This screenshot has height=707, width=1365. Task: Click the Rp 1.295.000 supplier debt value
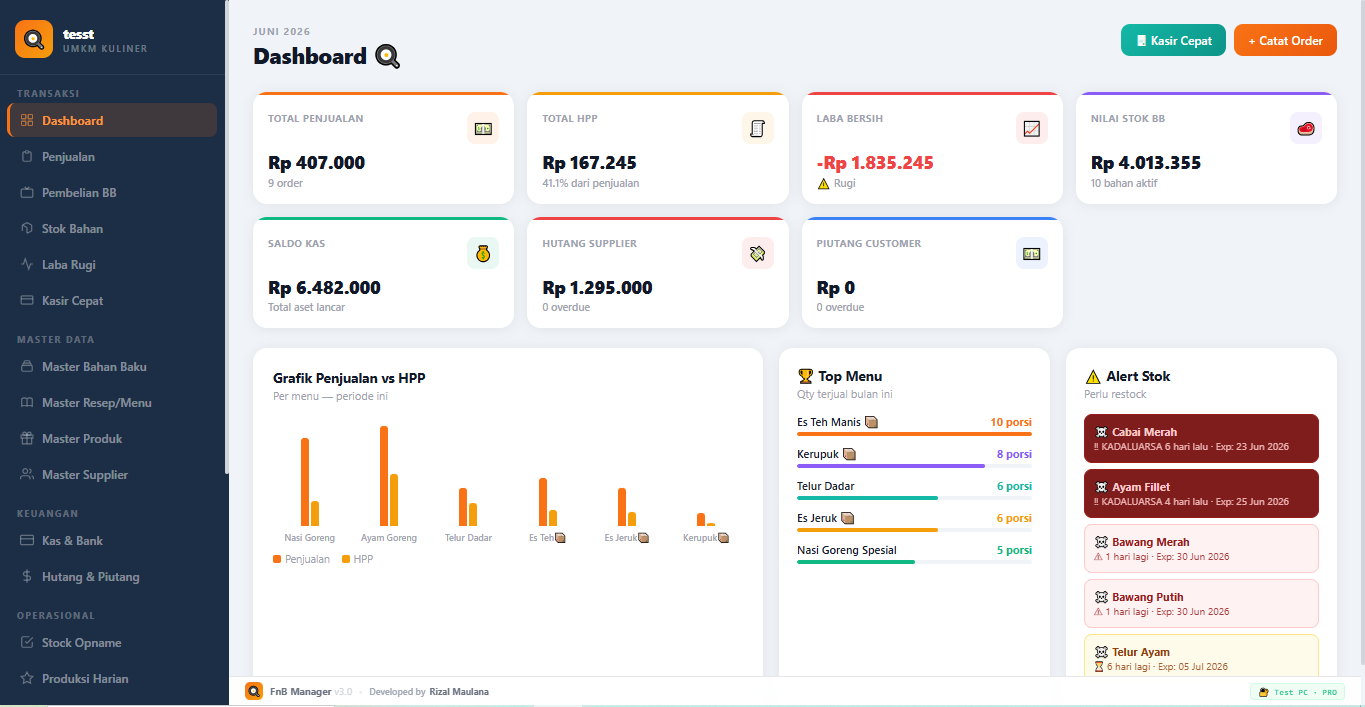tap(597, 288)
